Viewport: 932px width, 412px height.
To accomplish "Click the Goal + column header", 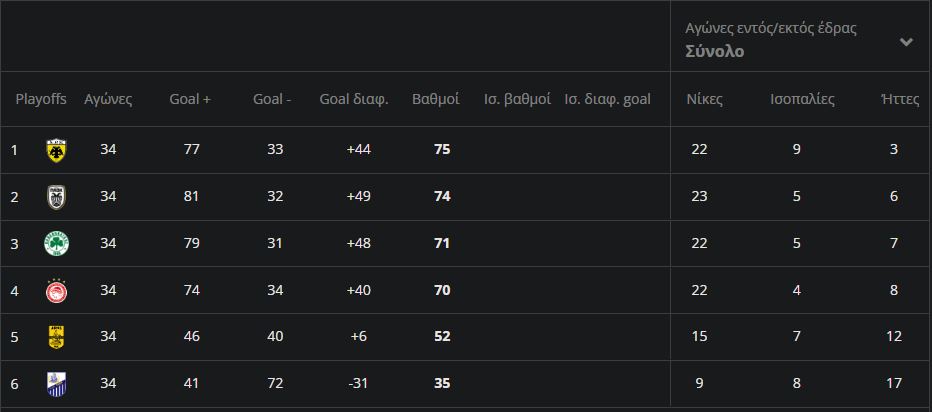I will tap(190, 99).
